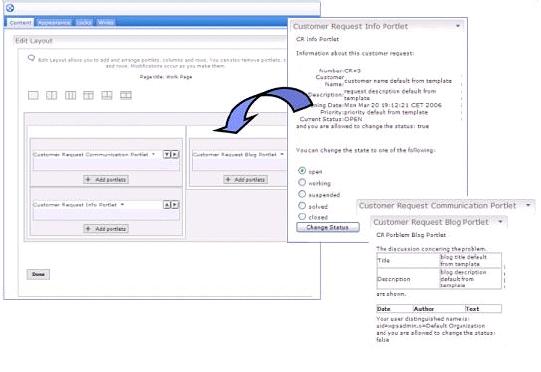Screen dimensions: 541x372
Task: Choose the three-column layout icon
Action: click(70, 95)
